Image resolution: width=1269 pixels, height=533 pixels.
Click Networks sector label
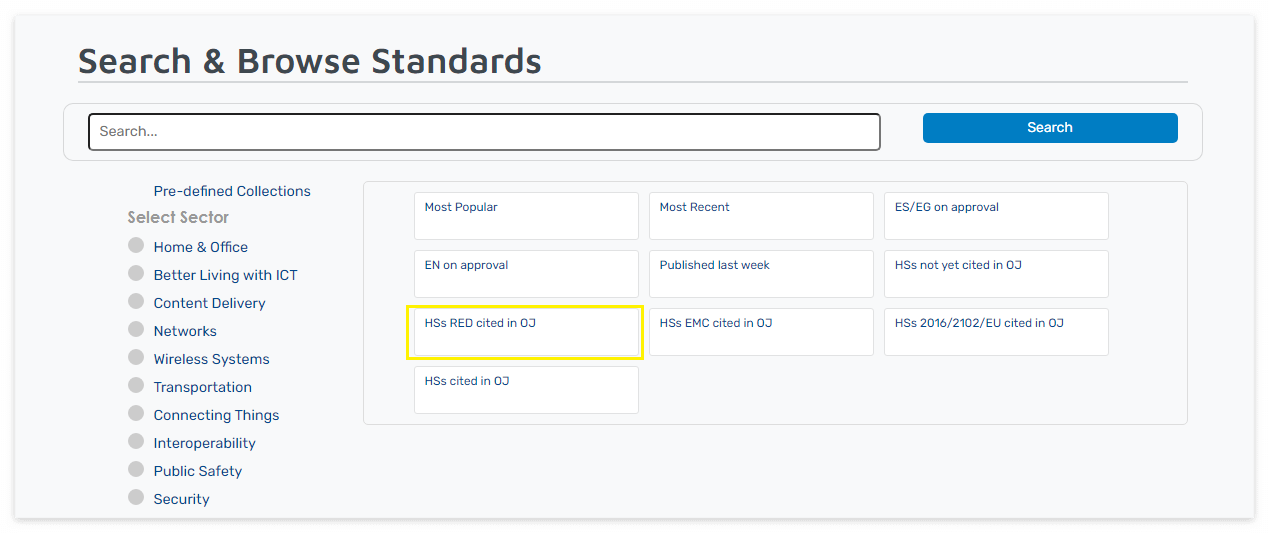point(185,331)
